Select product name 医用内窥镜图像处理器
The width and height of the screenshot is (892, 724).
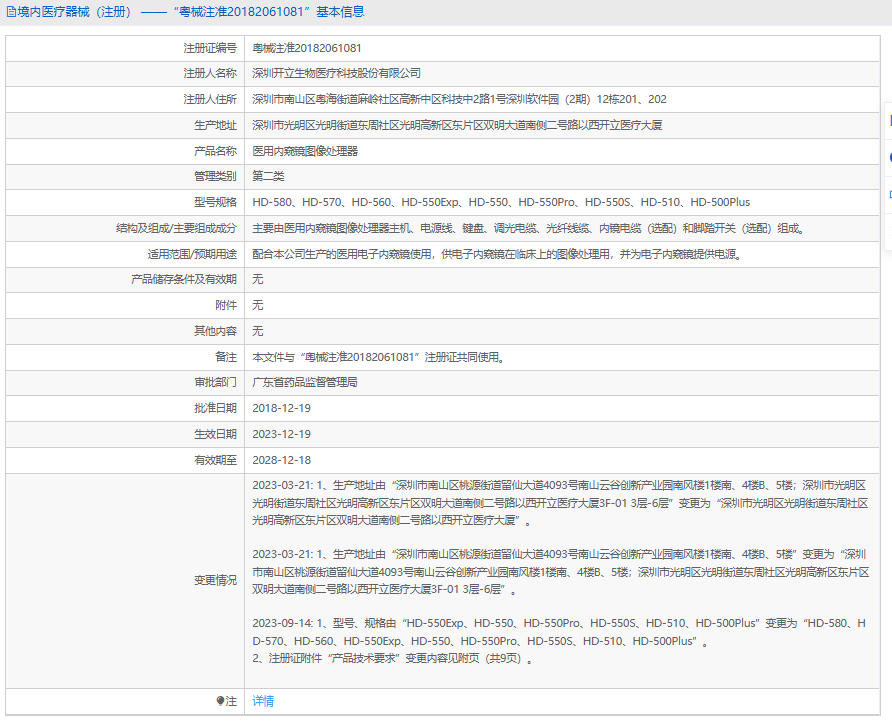305,151
